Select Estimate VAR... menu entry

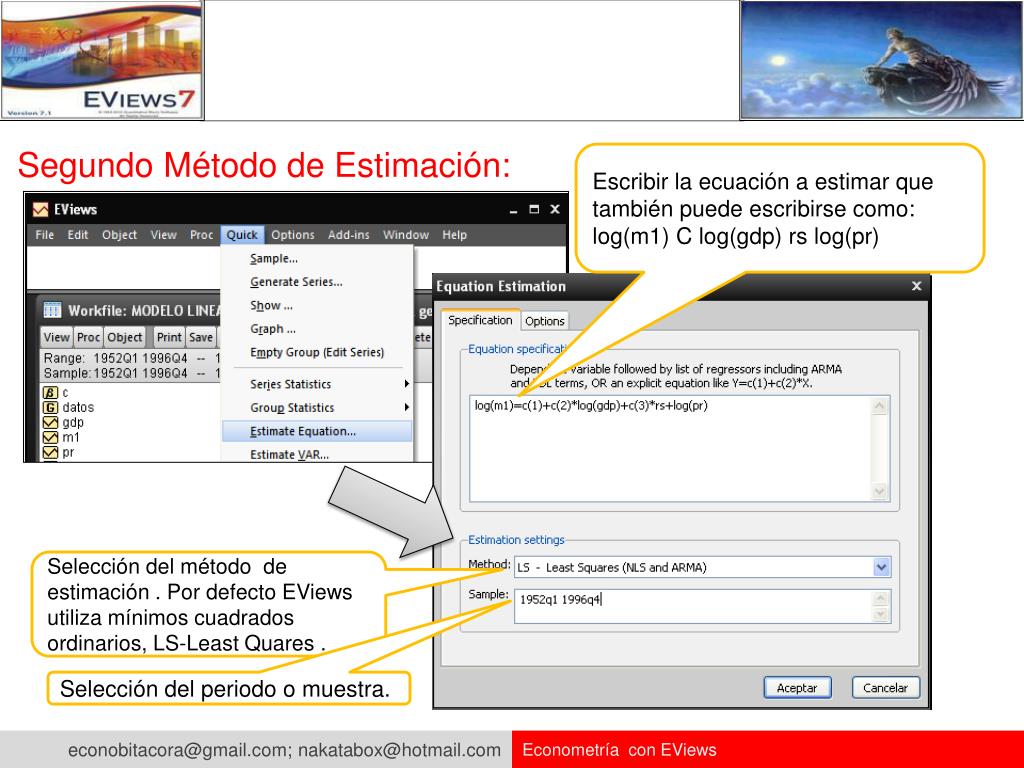click(x=289, y=455)
